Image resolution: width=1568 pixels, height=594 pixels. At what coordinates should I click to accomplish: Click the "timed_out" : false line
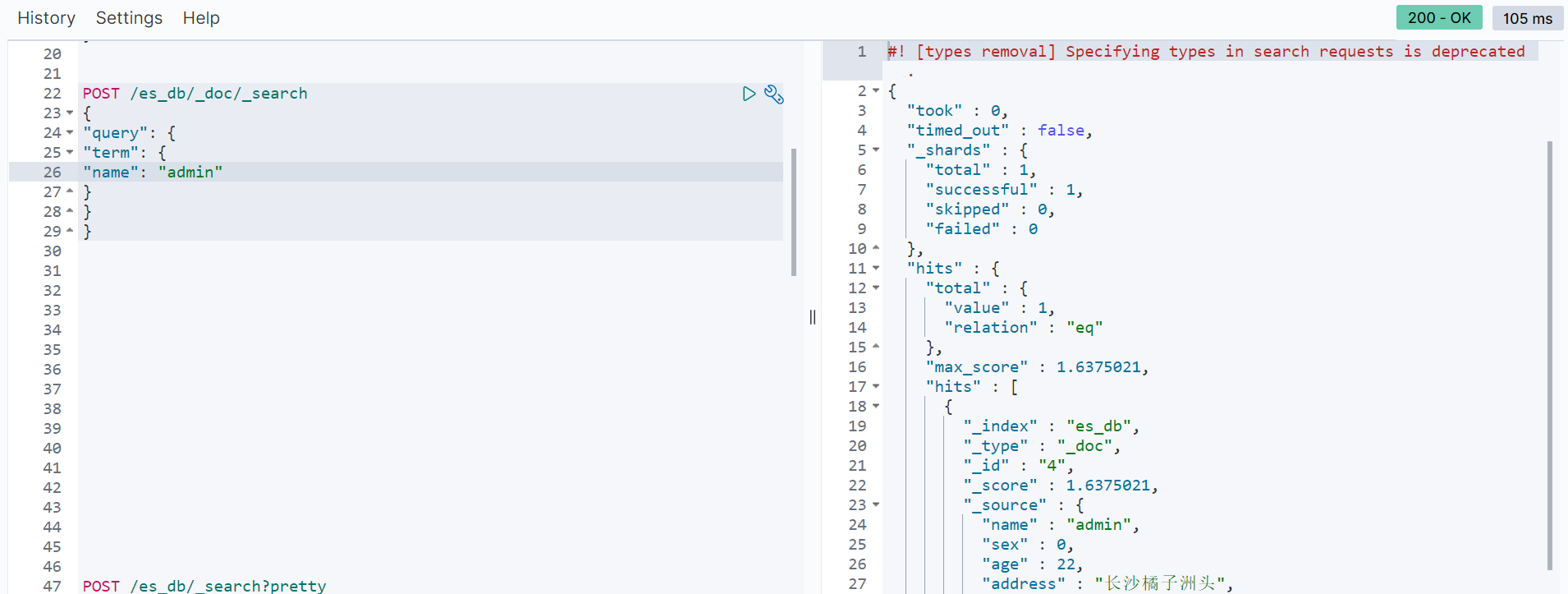coord(999,131)
